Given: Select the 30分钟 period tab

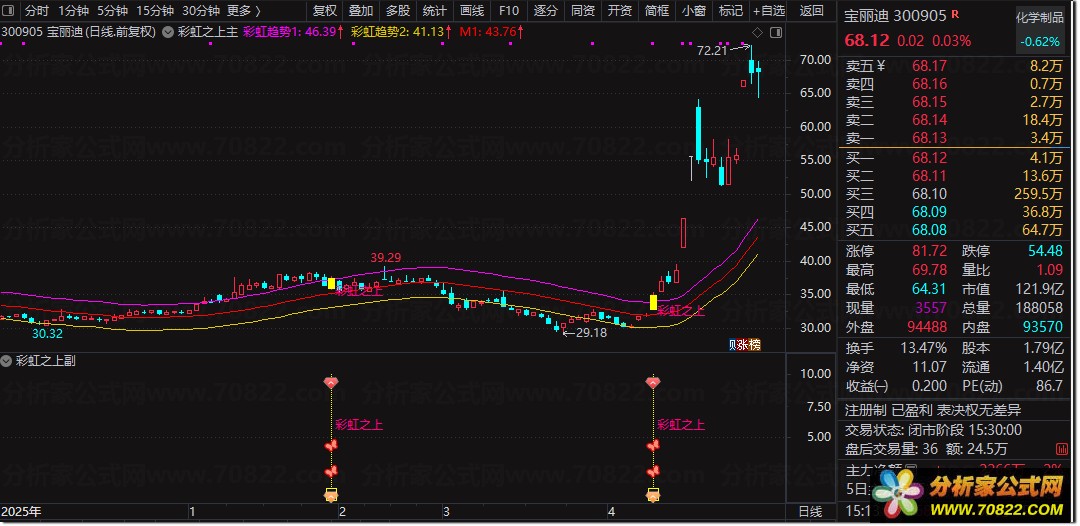Looking at the screenshot, I should (x=201, y=11).
